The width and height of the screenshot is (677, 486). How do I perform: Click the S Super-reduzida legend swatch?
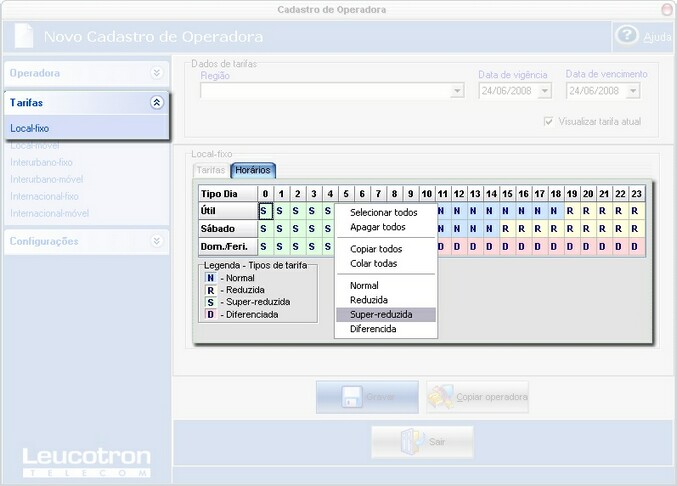[x=211, y=302]
